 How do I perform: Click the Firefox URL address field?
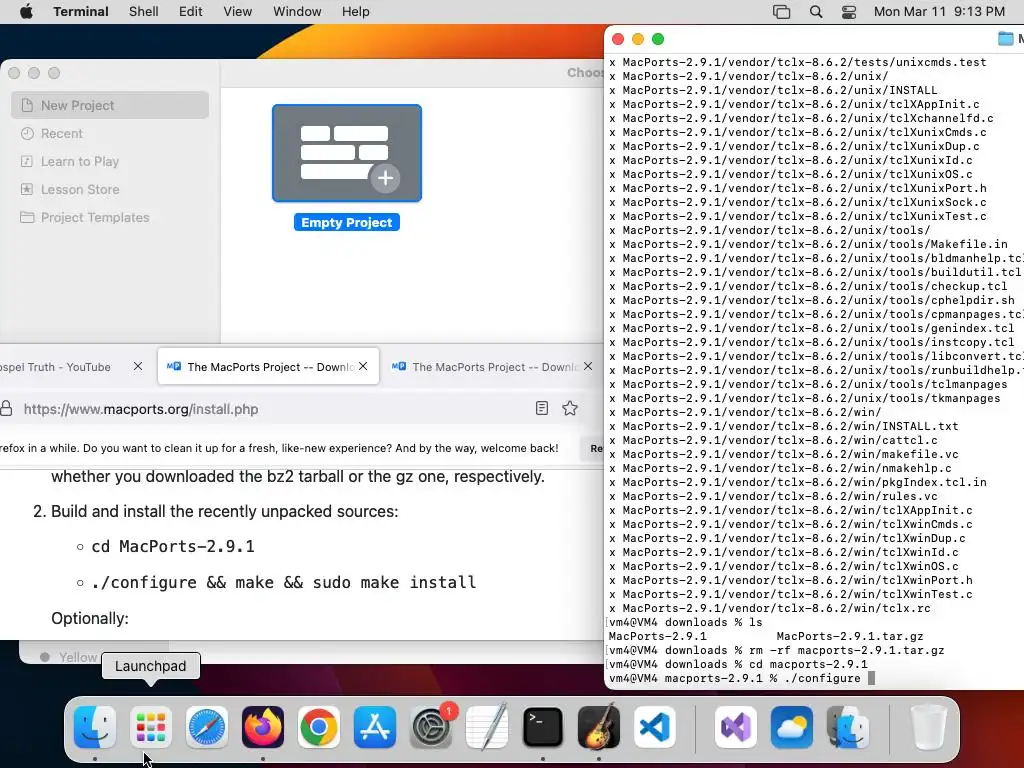pos(274,409)
